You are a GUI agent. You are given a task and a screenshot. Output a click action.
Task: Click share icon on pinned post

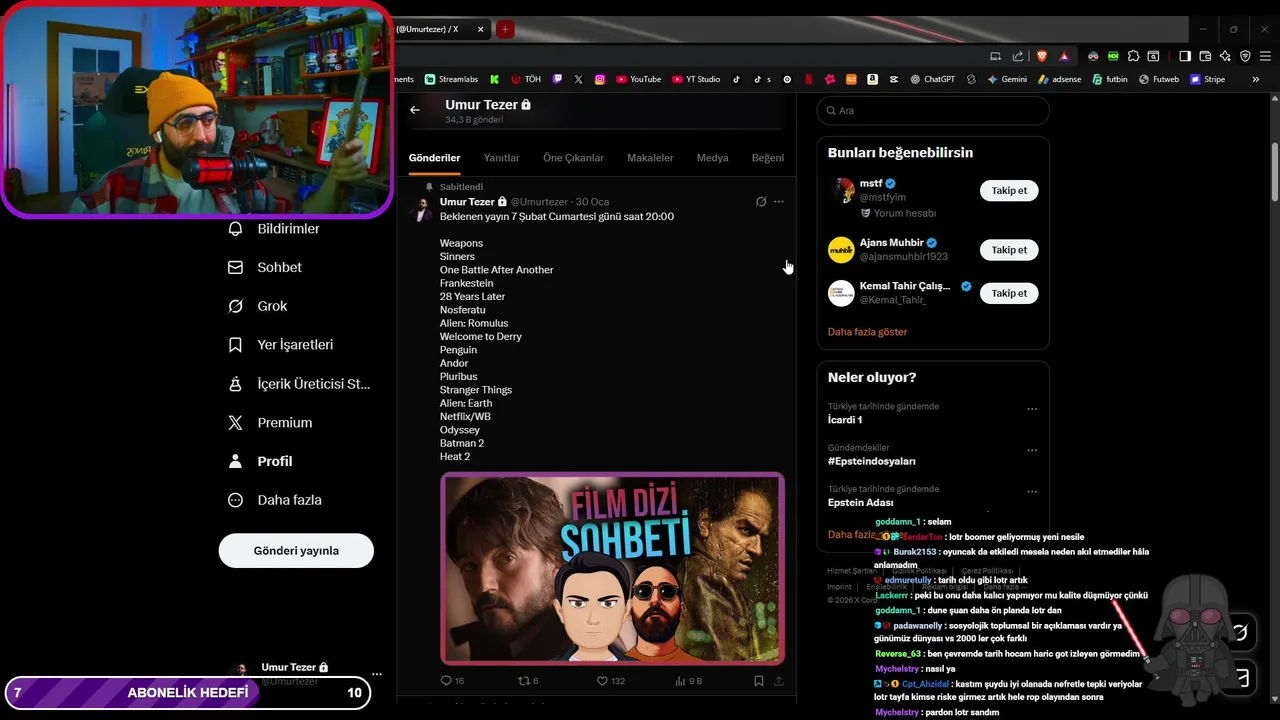coord(779,681)
